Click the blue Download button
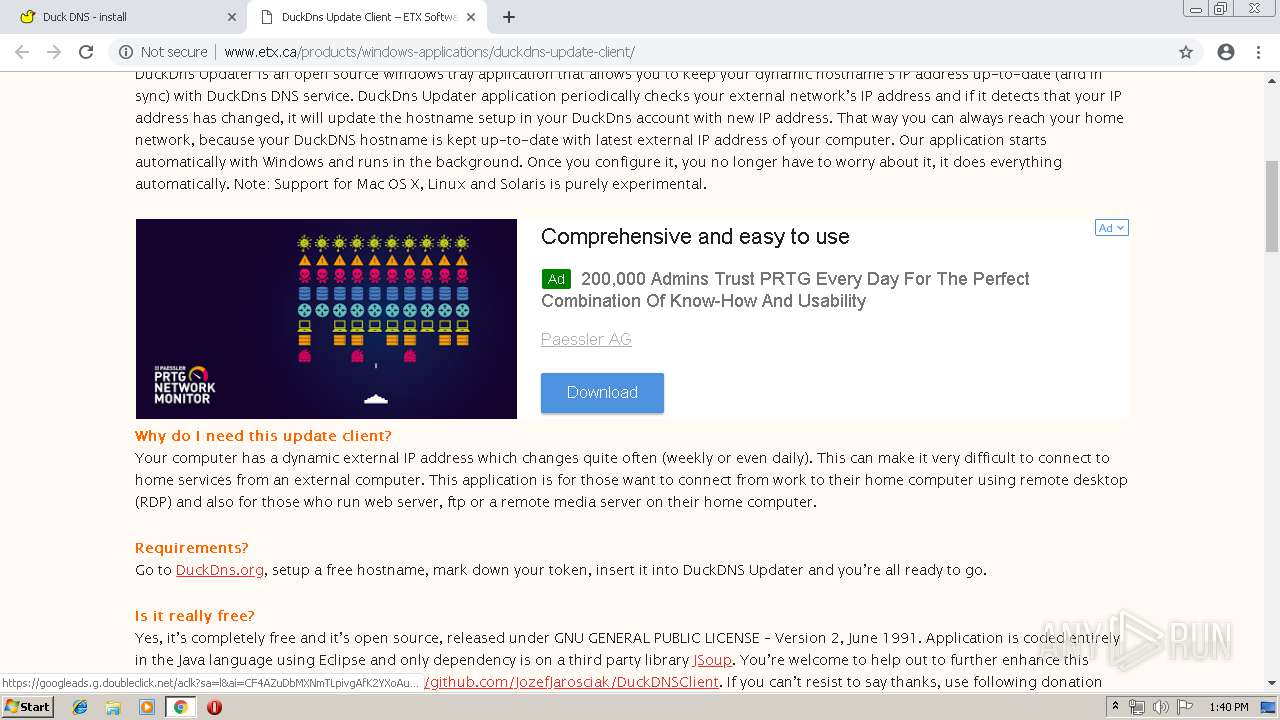 click(x=602, y=392)
